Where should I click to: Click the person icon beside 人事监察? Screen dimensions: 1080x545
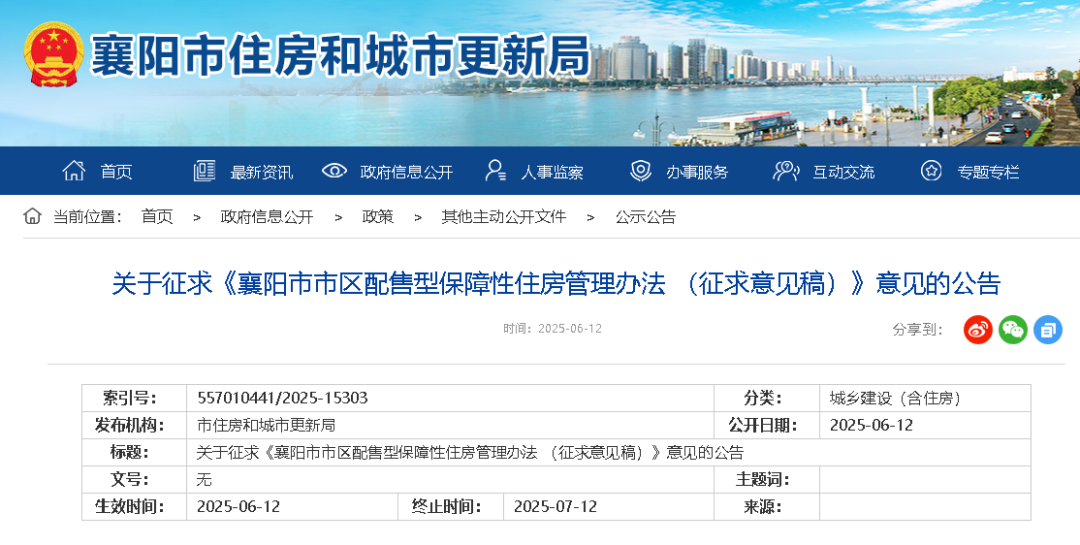point(495,170)
